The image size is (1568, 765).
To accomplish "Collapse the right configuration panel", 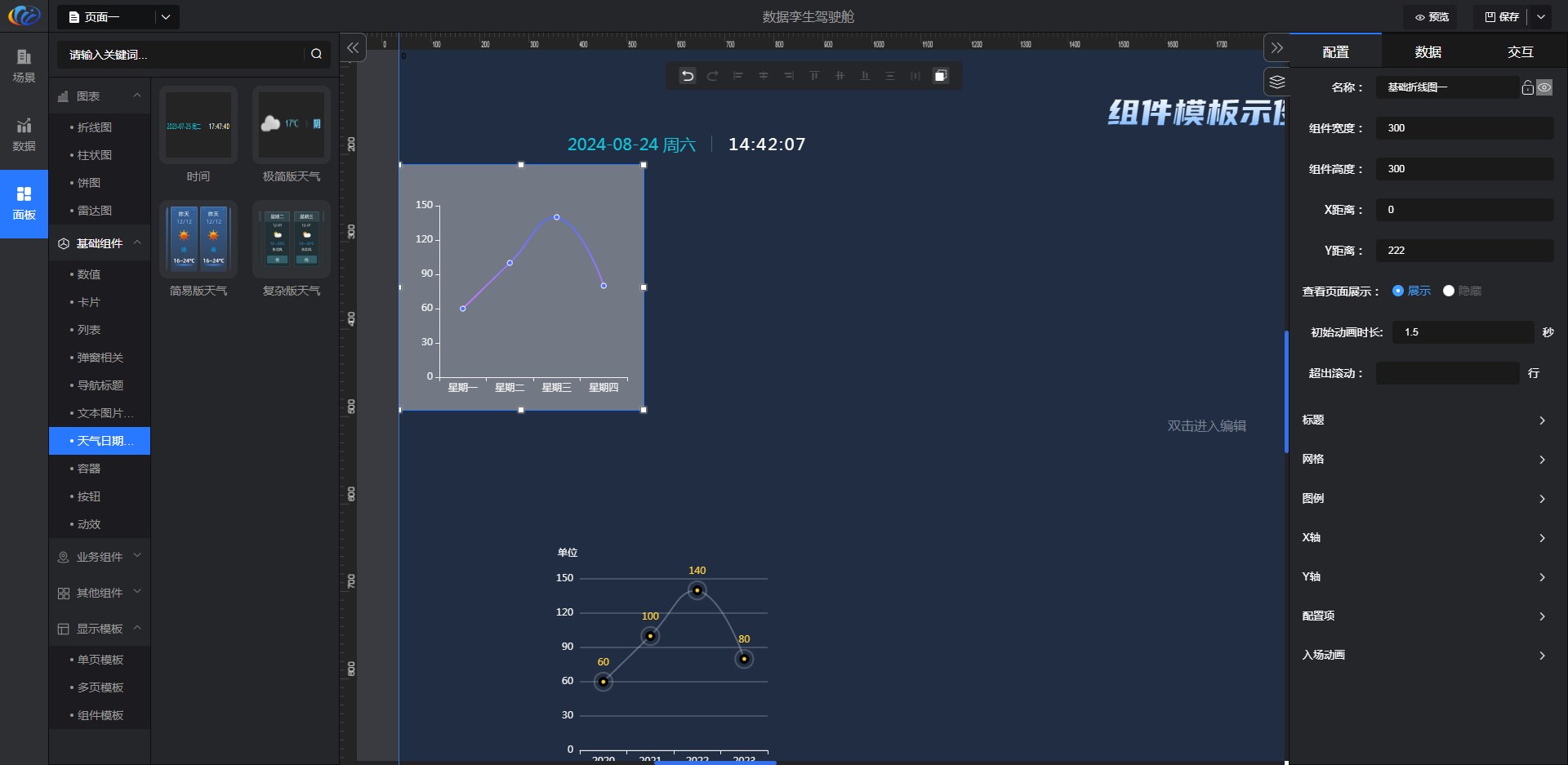I will coord(1277,48).
